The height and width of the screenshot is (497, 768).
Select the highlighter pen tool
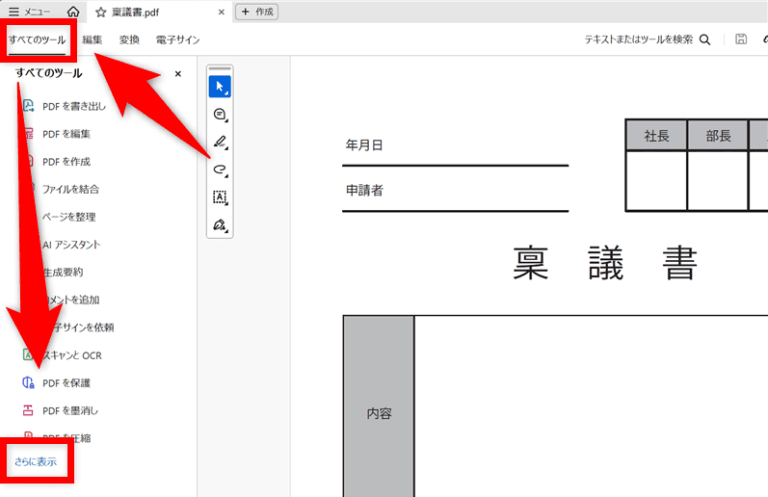(x=220, y=142)
